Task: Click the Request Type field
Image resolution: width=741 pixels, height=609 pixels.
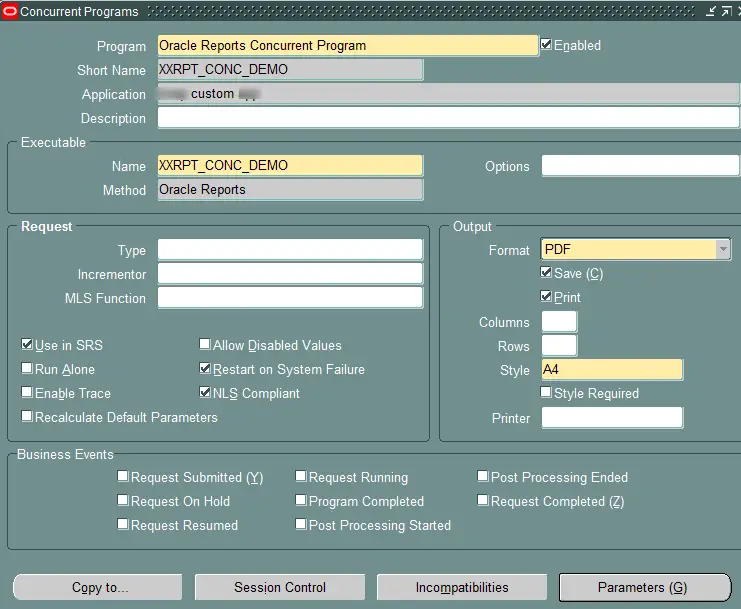Action: click(290, 249)
